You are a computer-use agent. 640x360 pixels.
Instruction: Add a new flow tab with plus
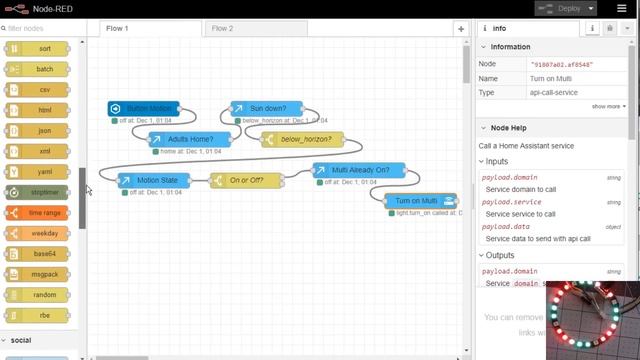coord(461,29)
